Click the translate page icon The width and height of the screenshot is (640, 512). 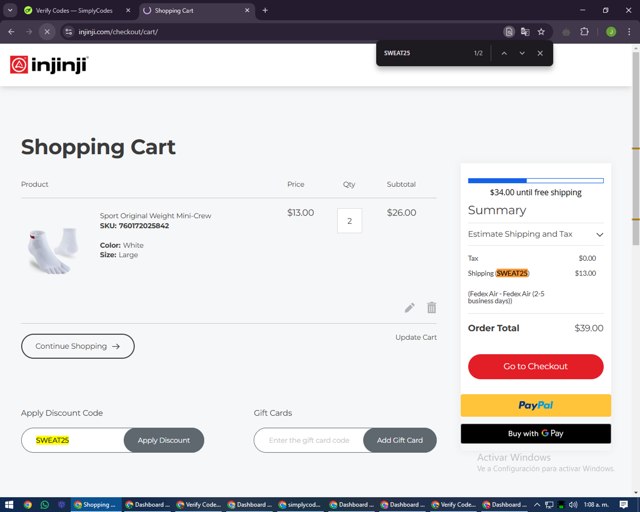(x=525, y=31)
